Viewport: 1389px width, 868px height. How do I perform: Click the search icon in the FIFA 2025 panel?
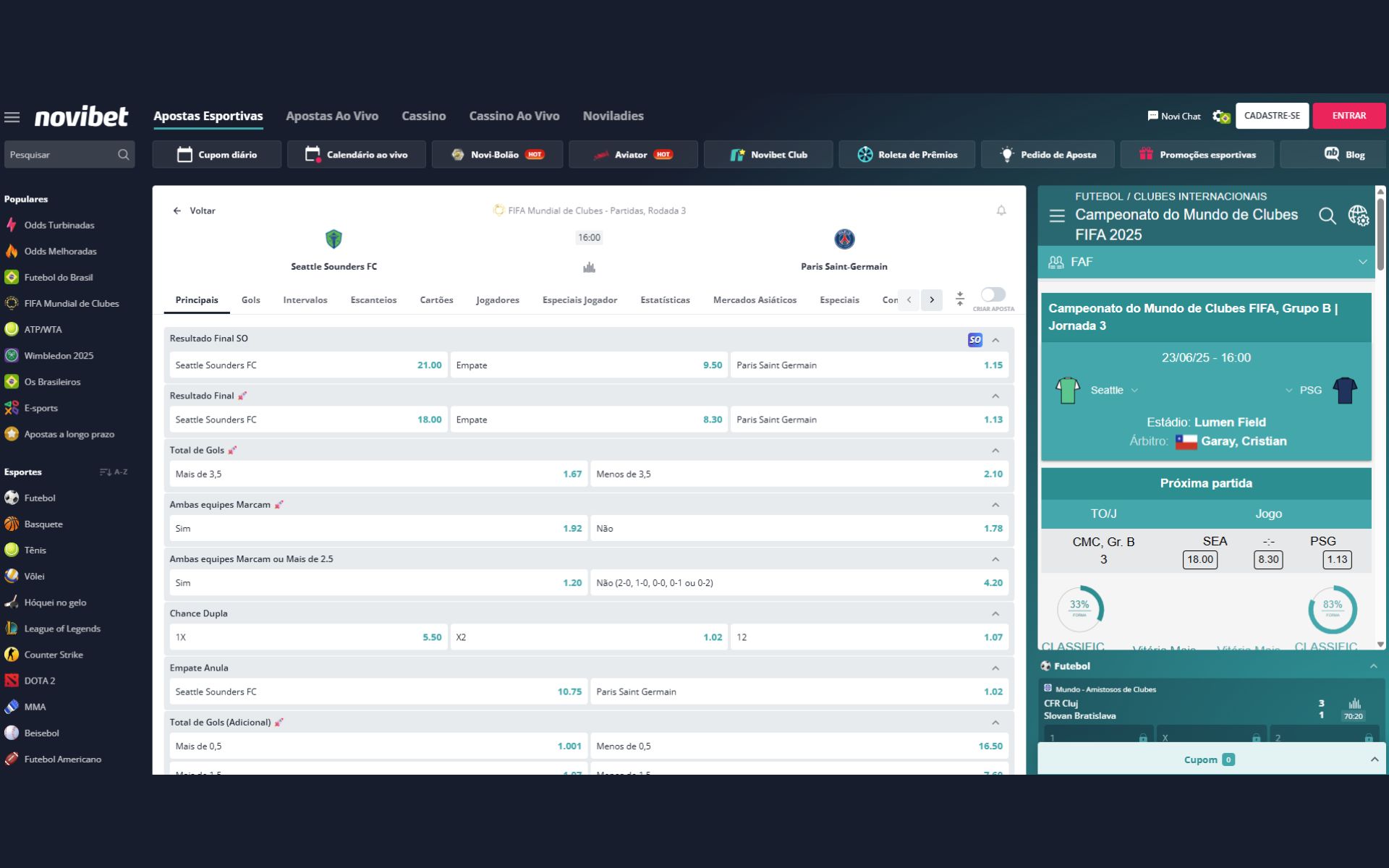coord(1327,216)
